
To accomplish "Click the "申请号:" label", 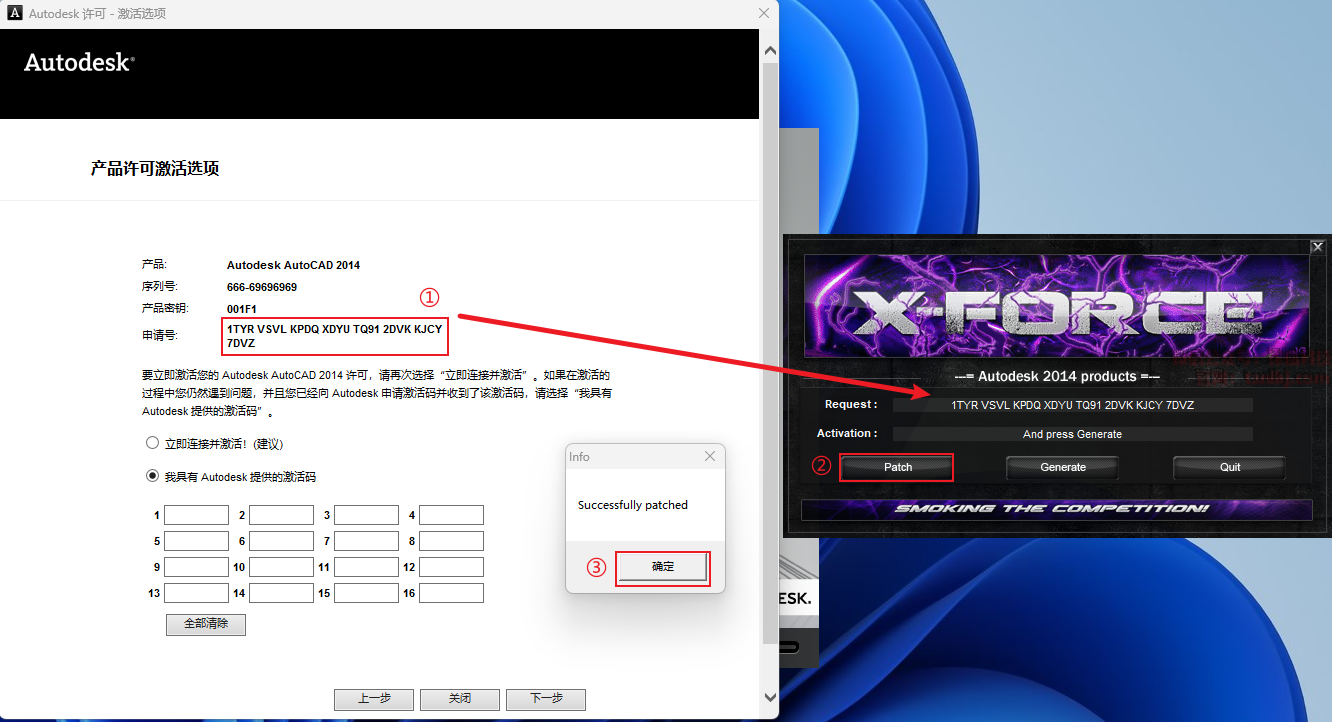I will tap(160, 335).
